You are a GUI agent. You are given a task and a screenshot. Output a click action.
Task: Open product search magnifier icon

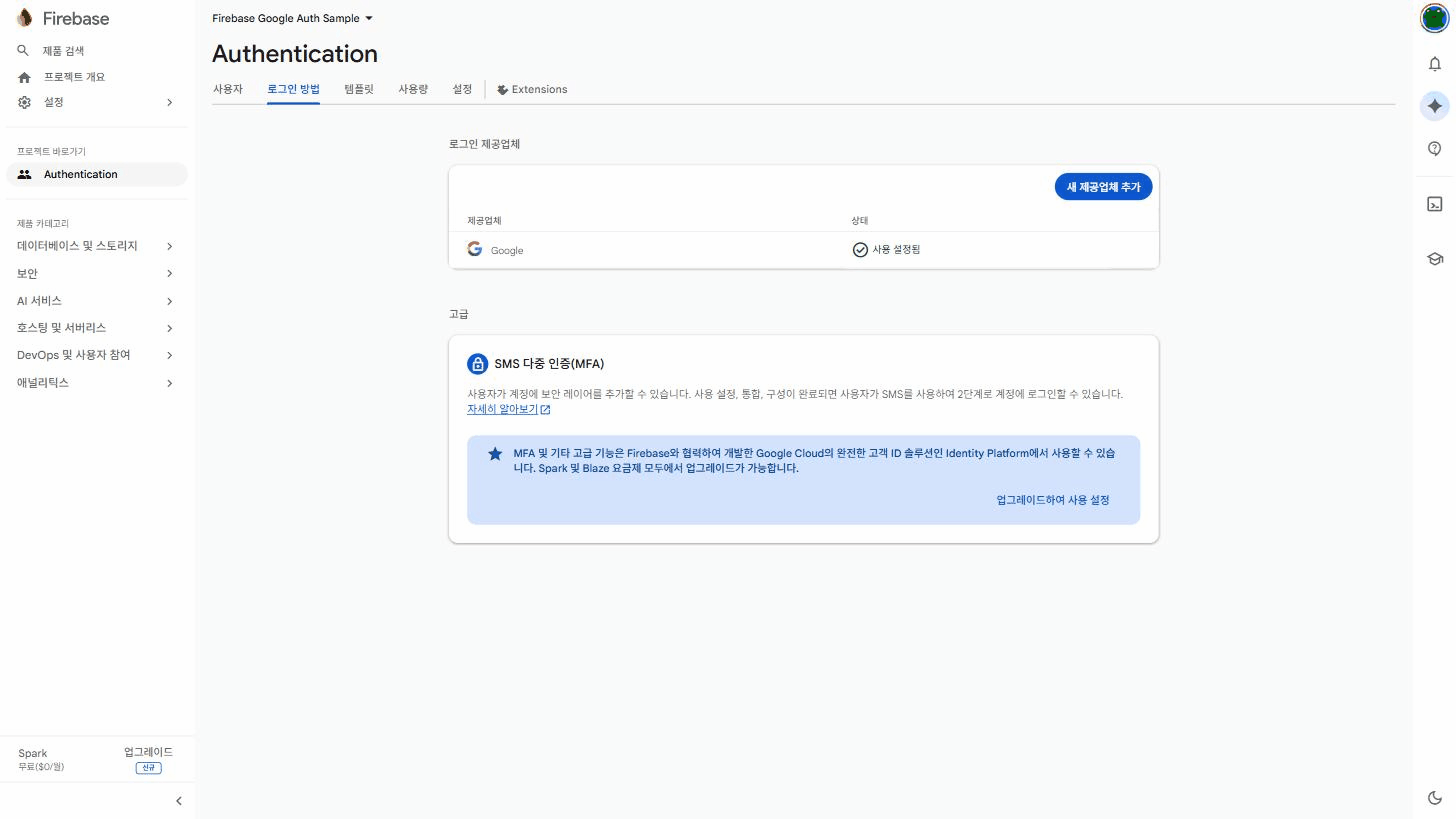pos(24,50)
